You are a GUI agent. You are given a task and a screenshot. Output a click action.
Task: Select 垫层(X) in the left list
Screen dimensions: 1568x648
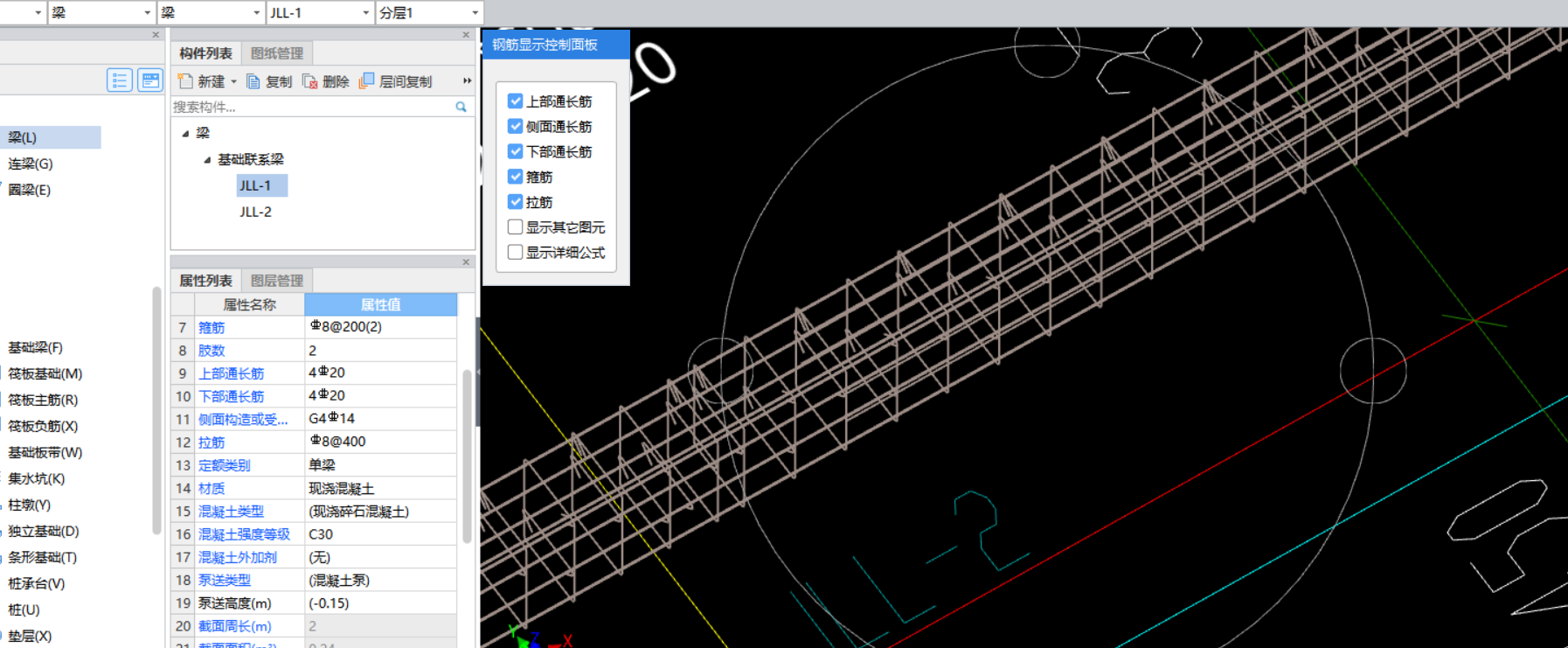pos(30,636)
